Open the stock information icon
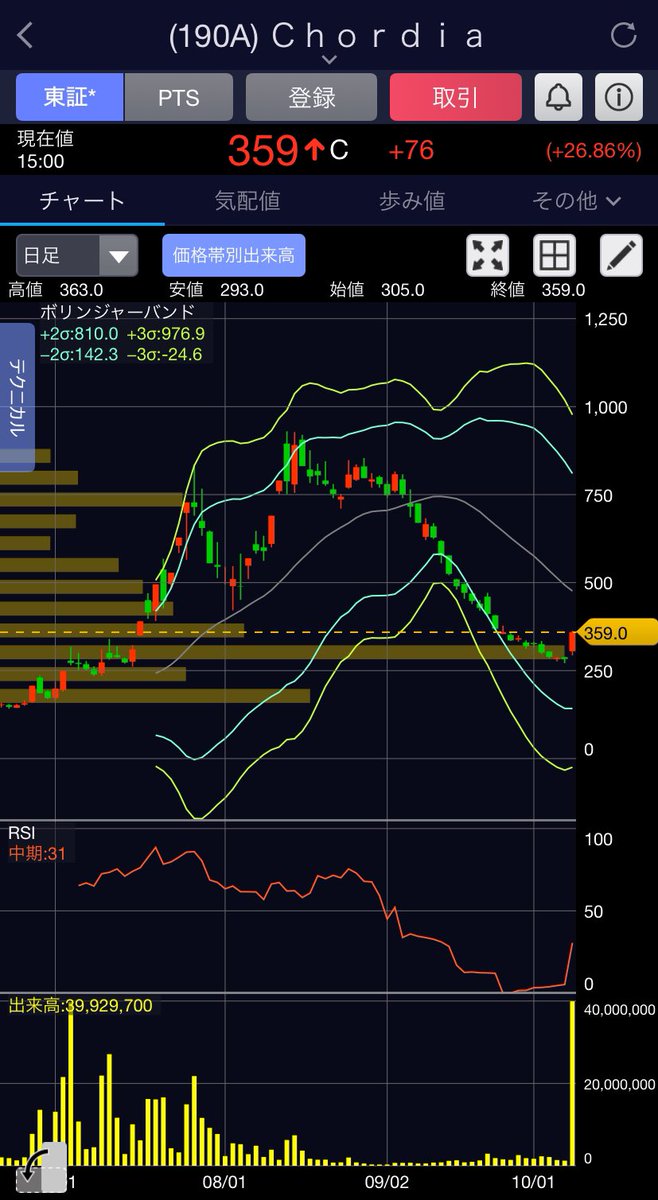This screenshot has width=658, height=1200. coord(619,97)
